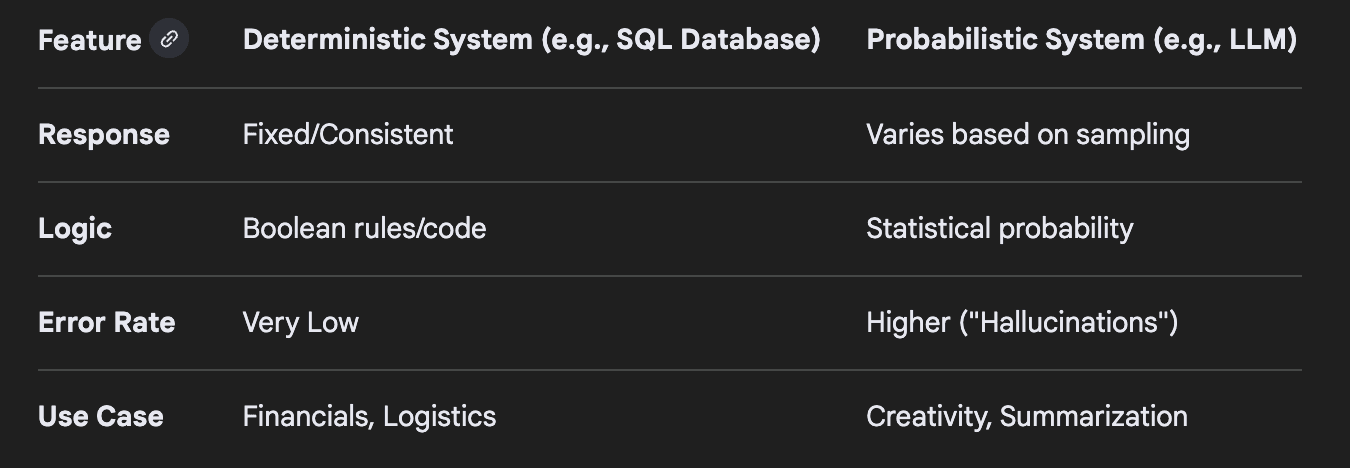Click the word 'Summarization'

click(1094, 417)
